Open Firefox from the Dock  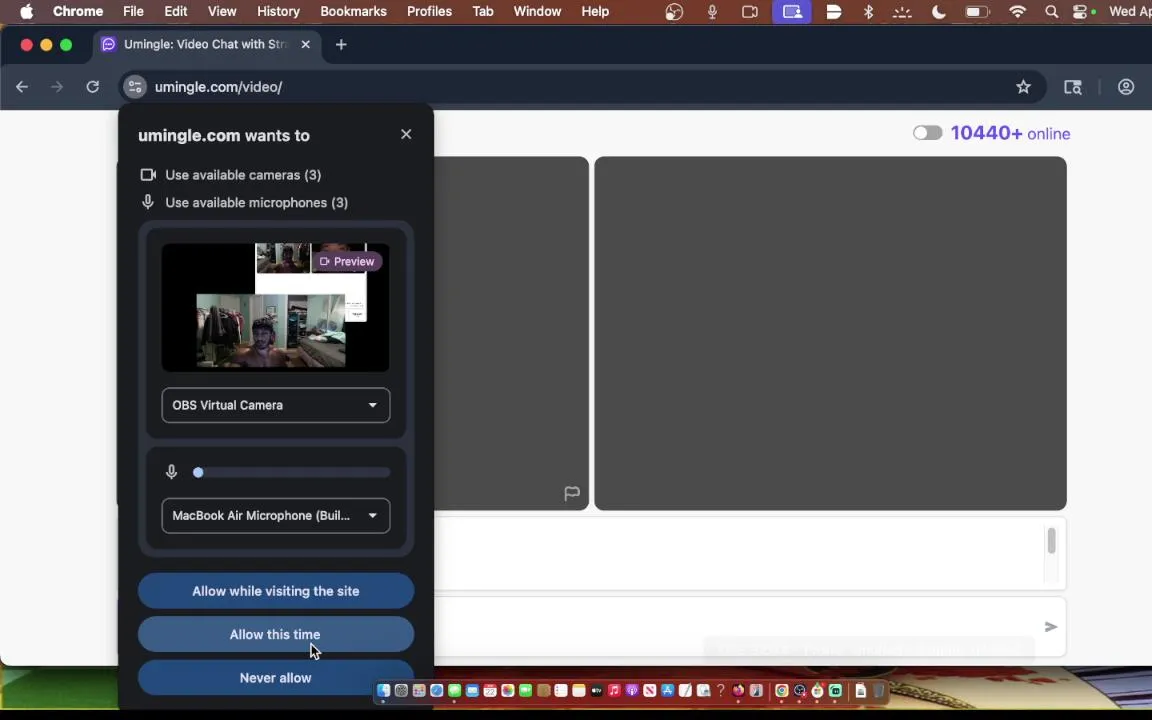click(738, 691)
